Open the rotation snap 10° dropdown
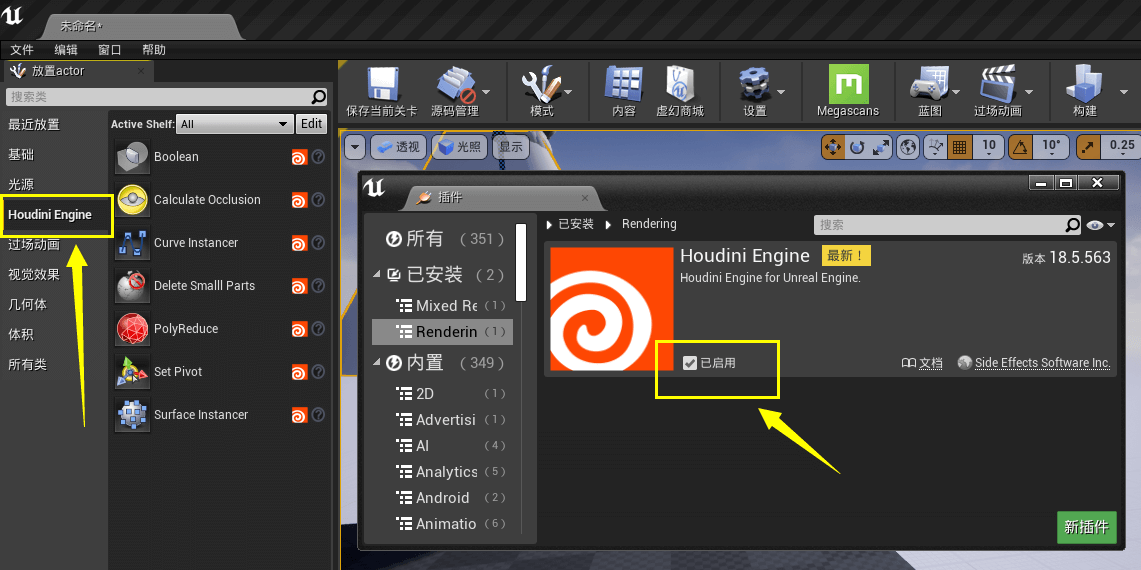The height and width of the screenshot is (570, 1141). coord(1051,146)
